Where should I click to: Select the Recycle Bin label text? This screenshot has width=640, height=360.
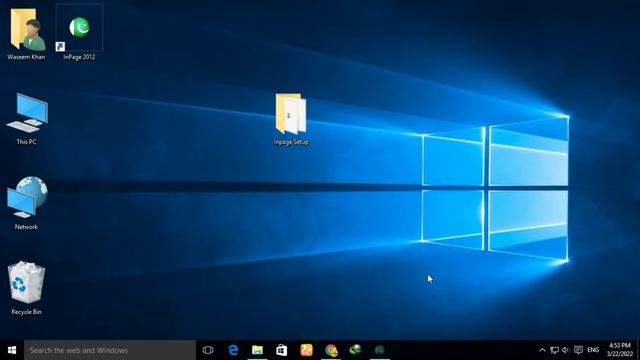pos(26,312)
